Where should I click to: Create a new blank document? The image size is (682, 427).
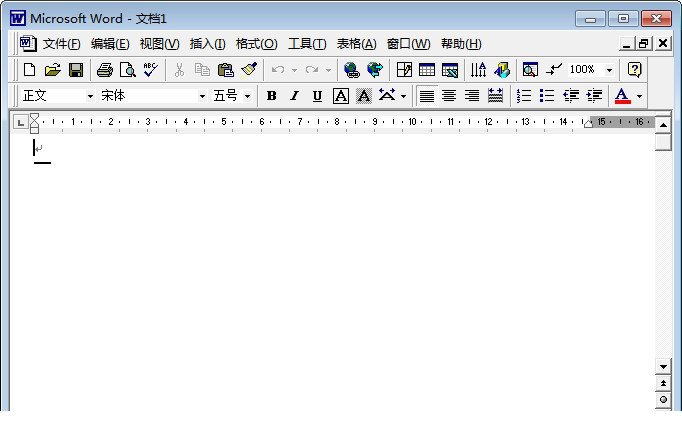30,70
